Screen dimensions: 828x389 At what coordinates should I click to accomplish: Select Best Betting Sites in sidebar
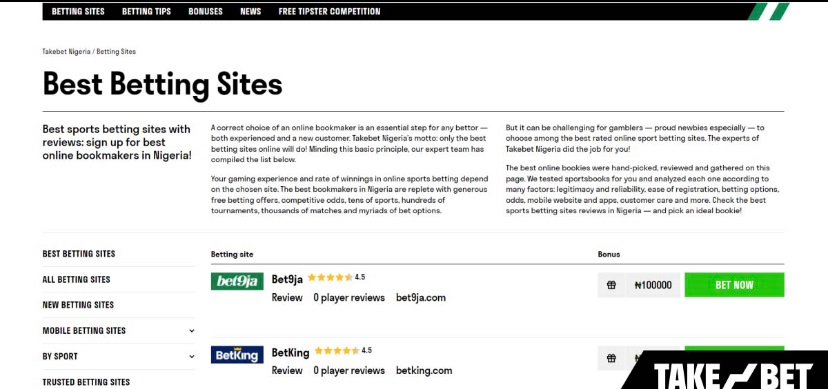[x=79, y=254]
